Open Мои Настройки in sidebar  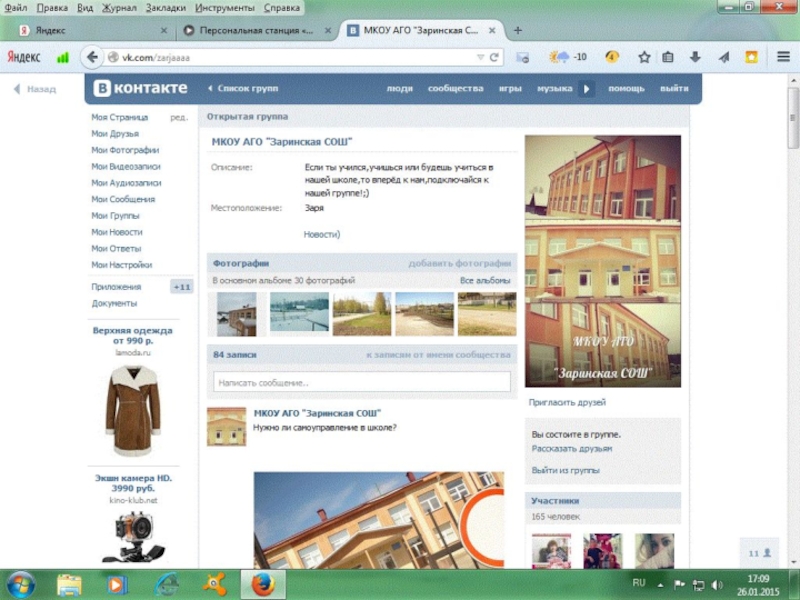point(121,264)
